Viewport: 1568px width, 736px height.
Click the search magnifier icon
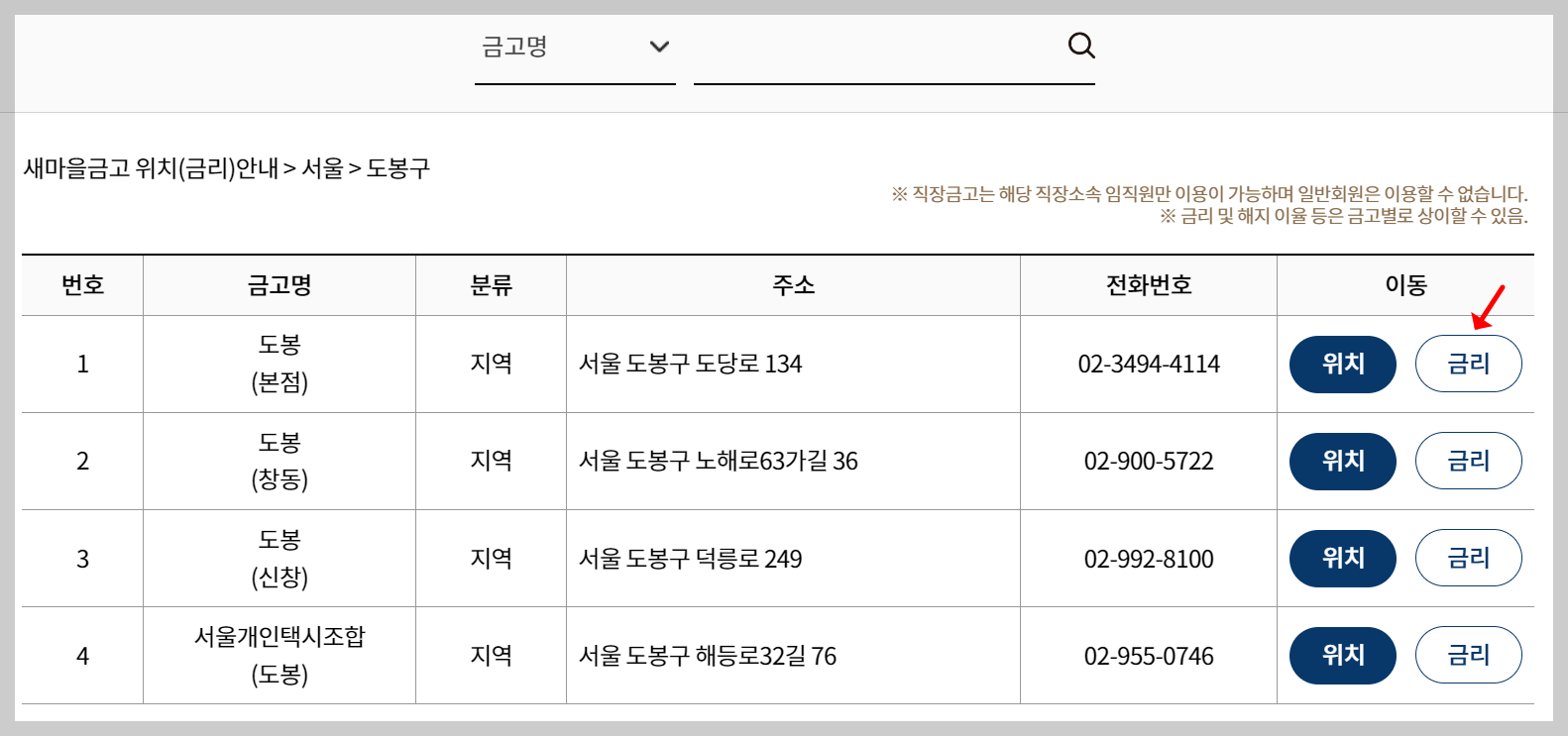coord(1080,45)
